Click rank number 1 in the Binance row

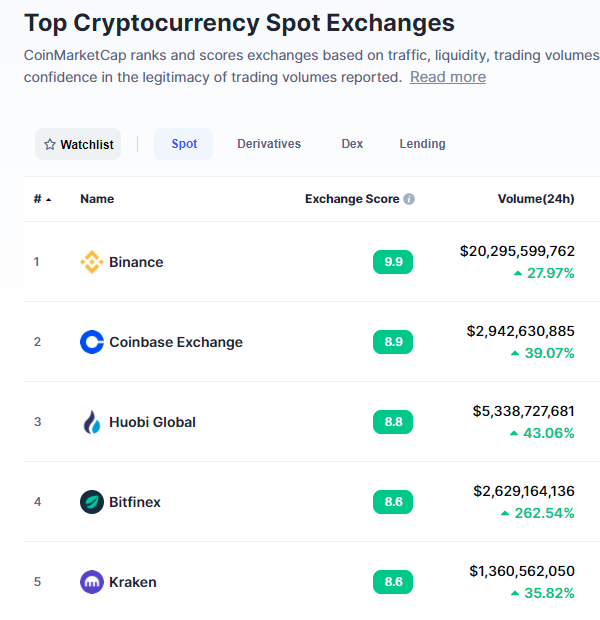pyautogui.click(x=36, y=262)
